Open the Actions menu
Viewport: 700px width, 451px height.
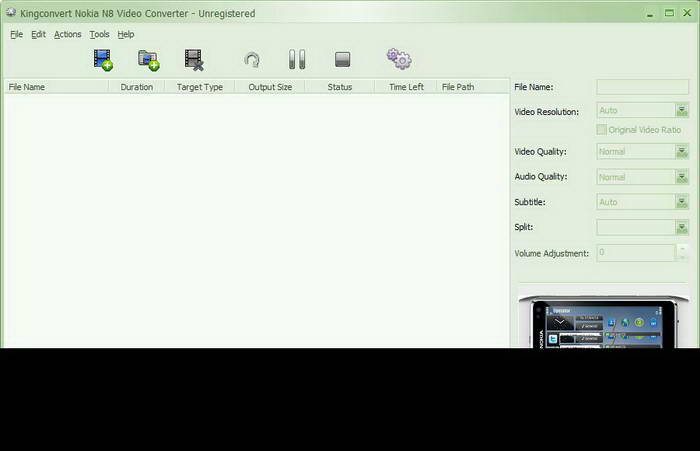67,34
